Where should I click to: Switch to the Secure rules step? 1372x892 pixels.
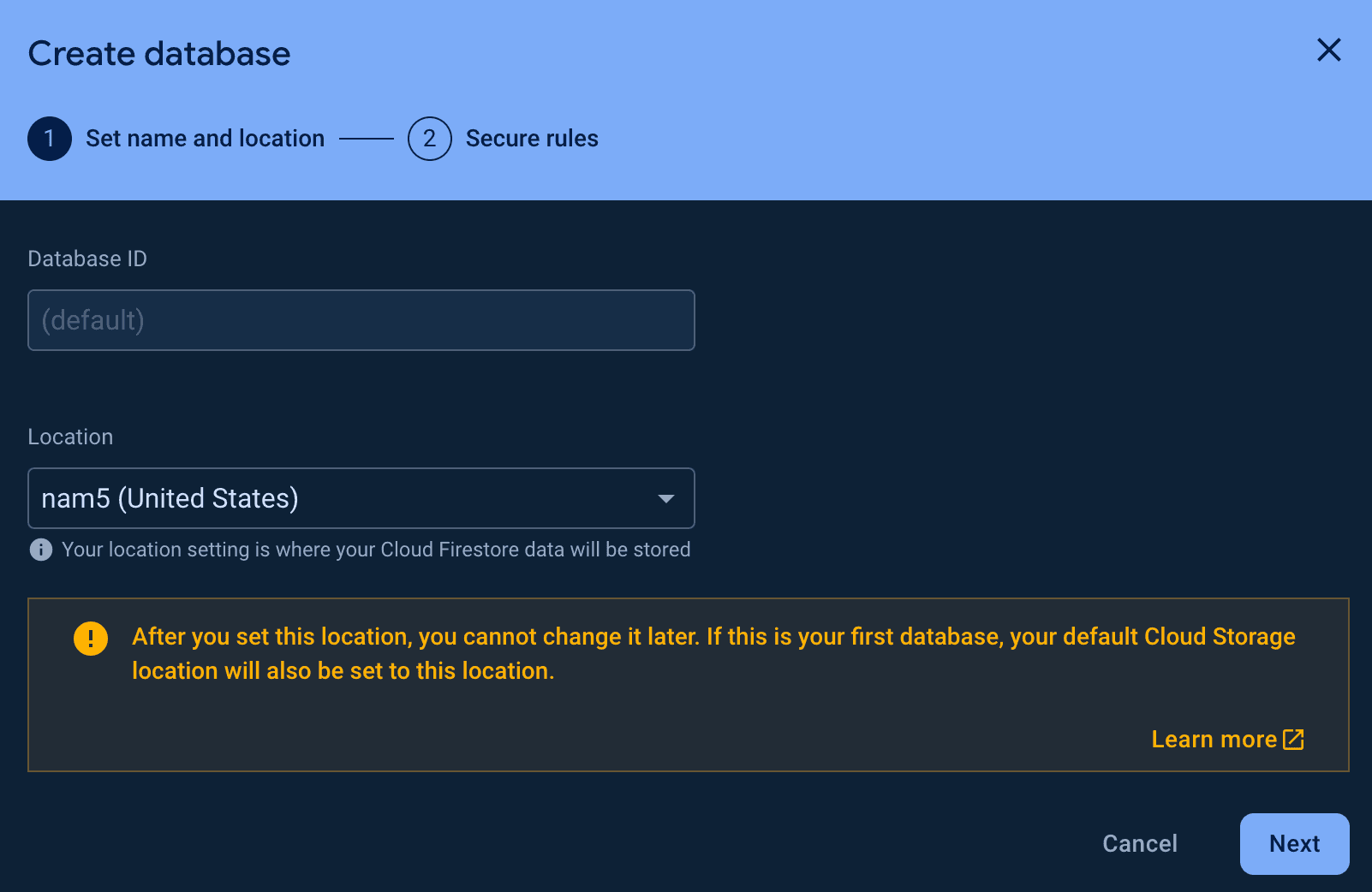[x=531, y=138]
